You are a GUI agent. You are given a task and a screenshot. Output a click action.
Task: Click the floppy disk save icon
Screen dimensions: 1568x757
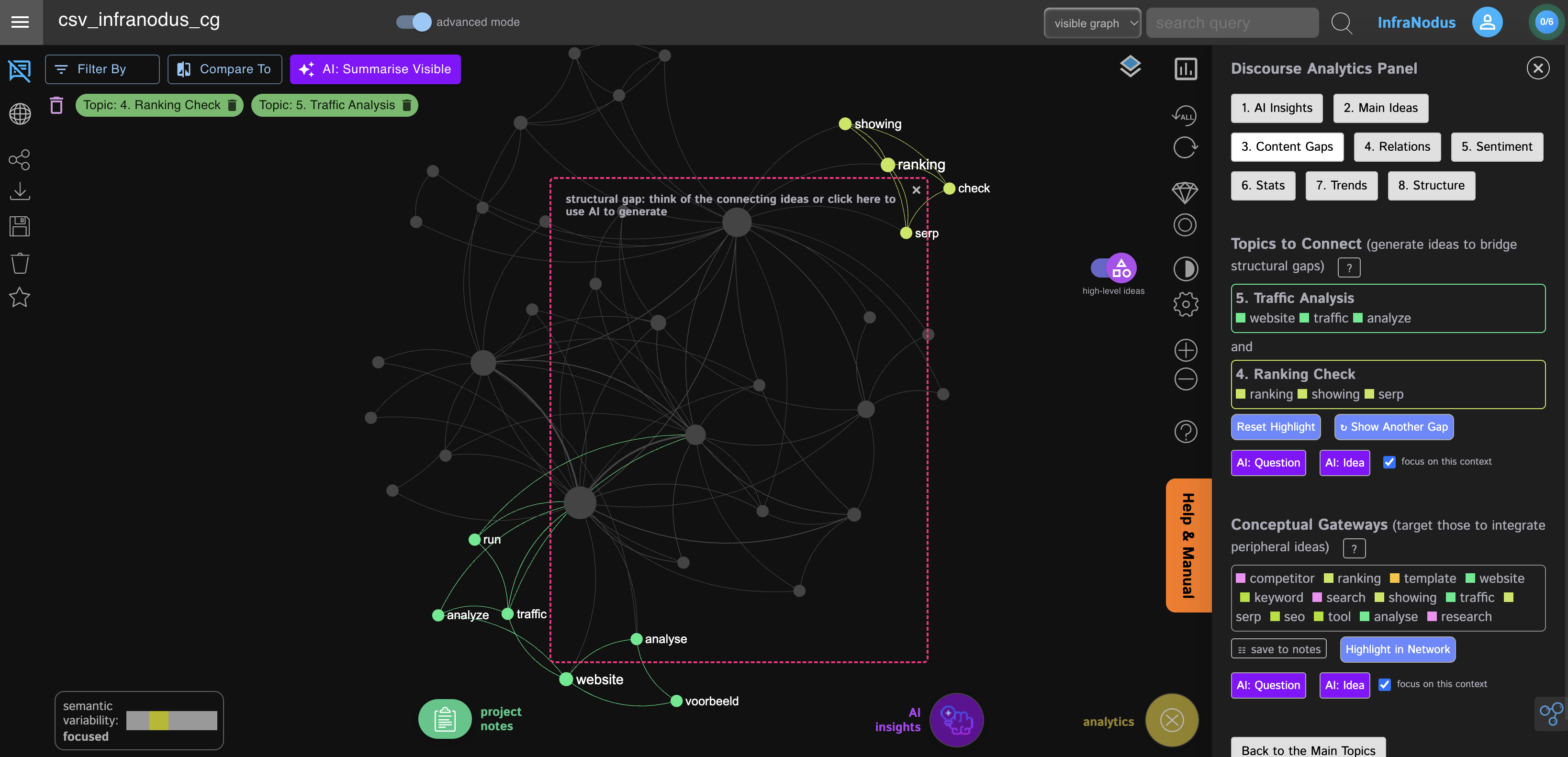[x=20, y=226]
